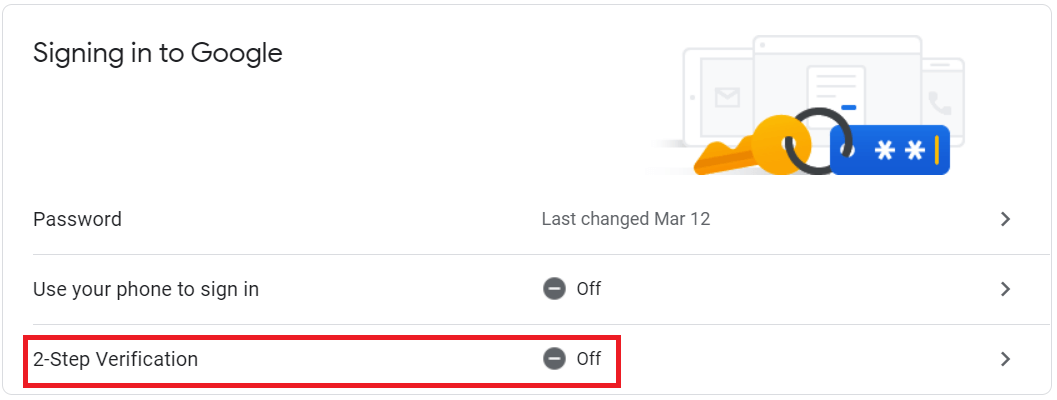Open the Use your phone to sign in chevron
The width and height of the screenshot is (1057, 400).
(x=1005, y=289)
